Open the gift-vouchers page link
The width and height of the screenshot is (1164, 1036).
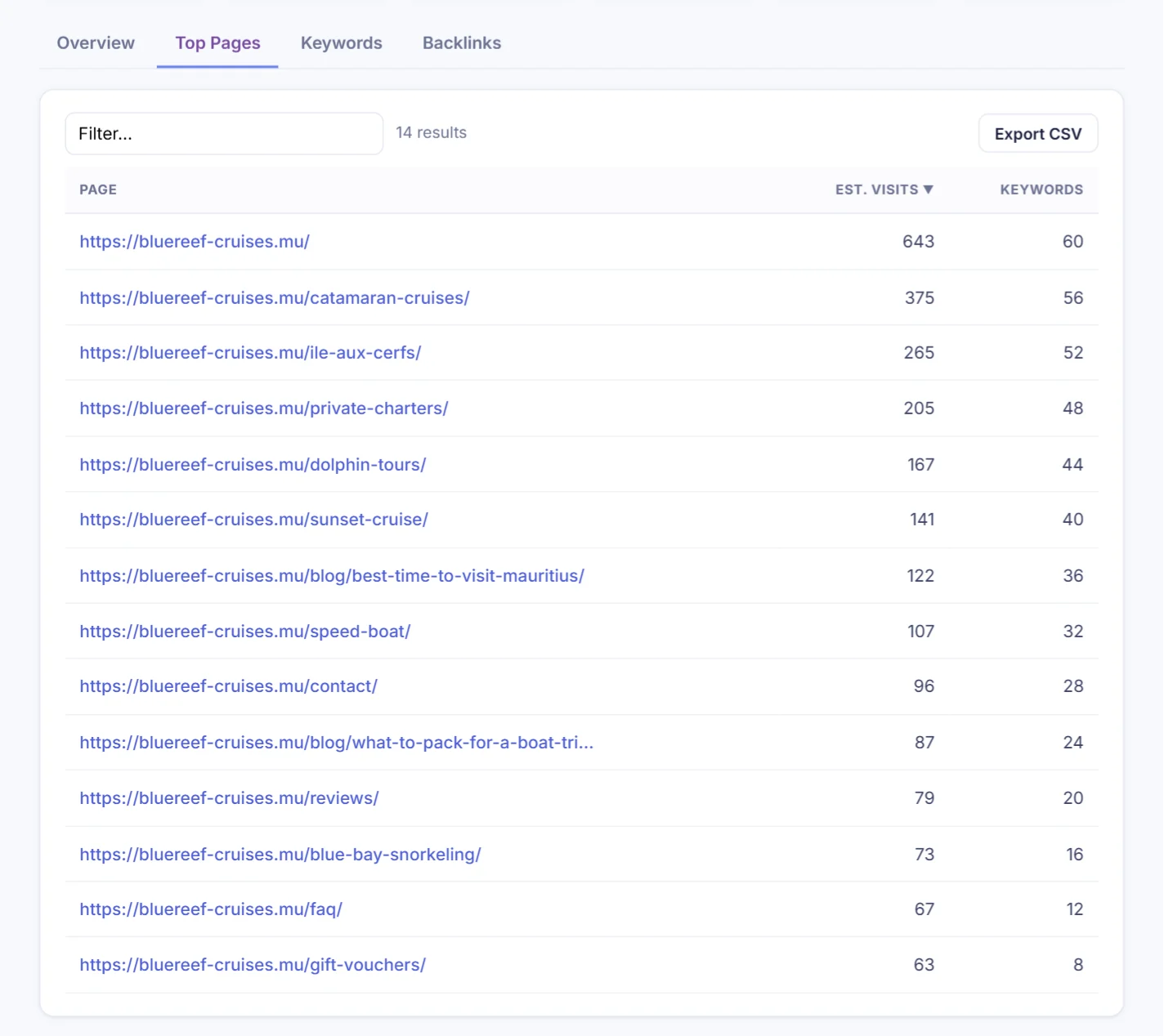[253, 965]
